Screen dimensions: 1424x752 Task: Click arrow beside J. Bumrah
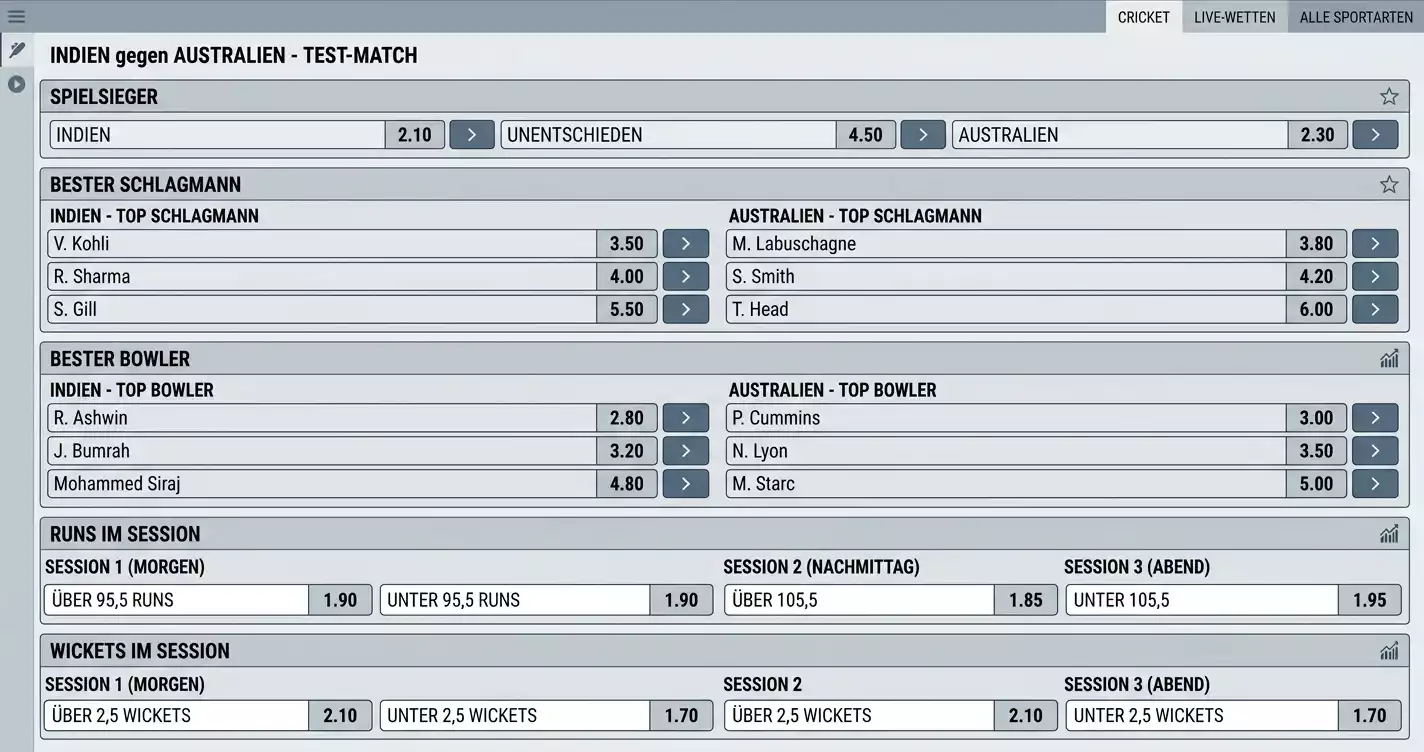686,451
